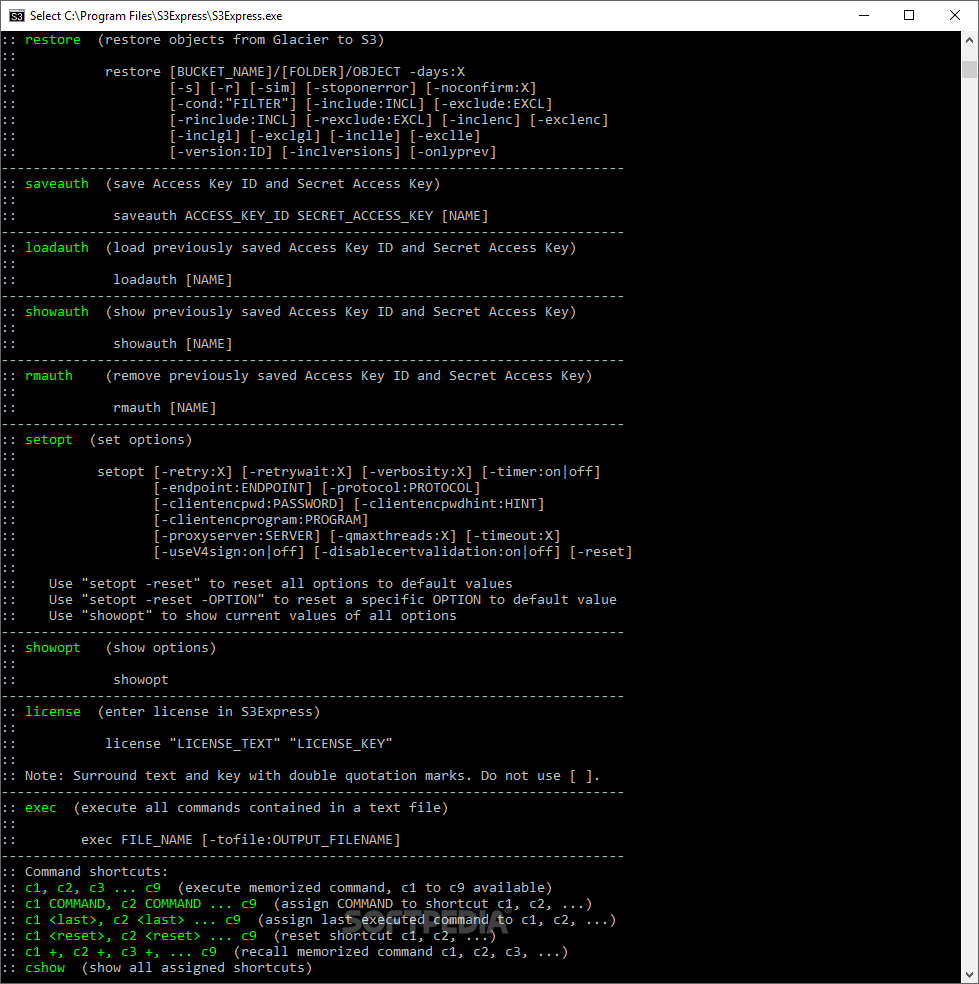
Task: Click the '[-endpoint:ENDPOINT]' option text
Action: click(x=233, y=488)
